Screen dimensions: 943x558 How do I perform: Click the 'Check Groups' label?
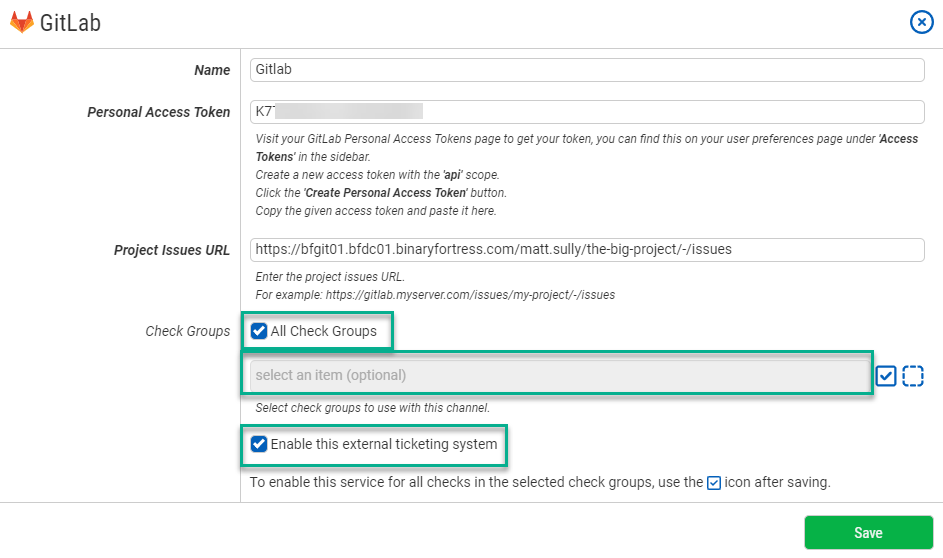point(188,331)
